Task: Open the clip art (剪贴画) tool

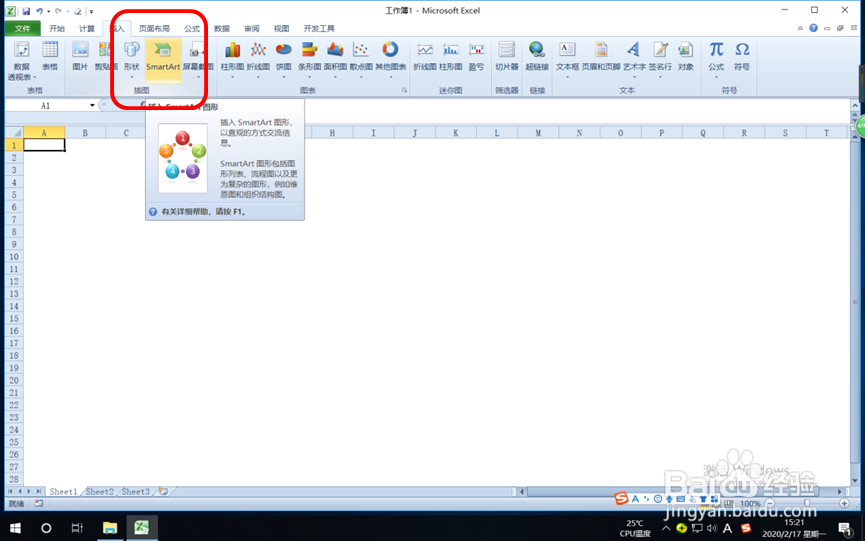Action: tap(105, 57)
